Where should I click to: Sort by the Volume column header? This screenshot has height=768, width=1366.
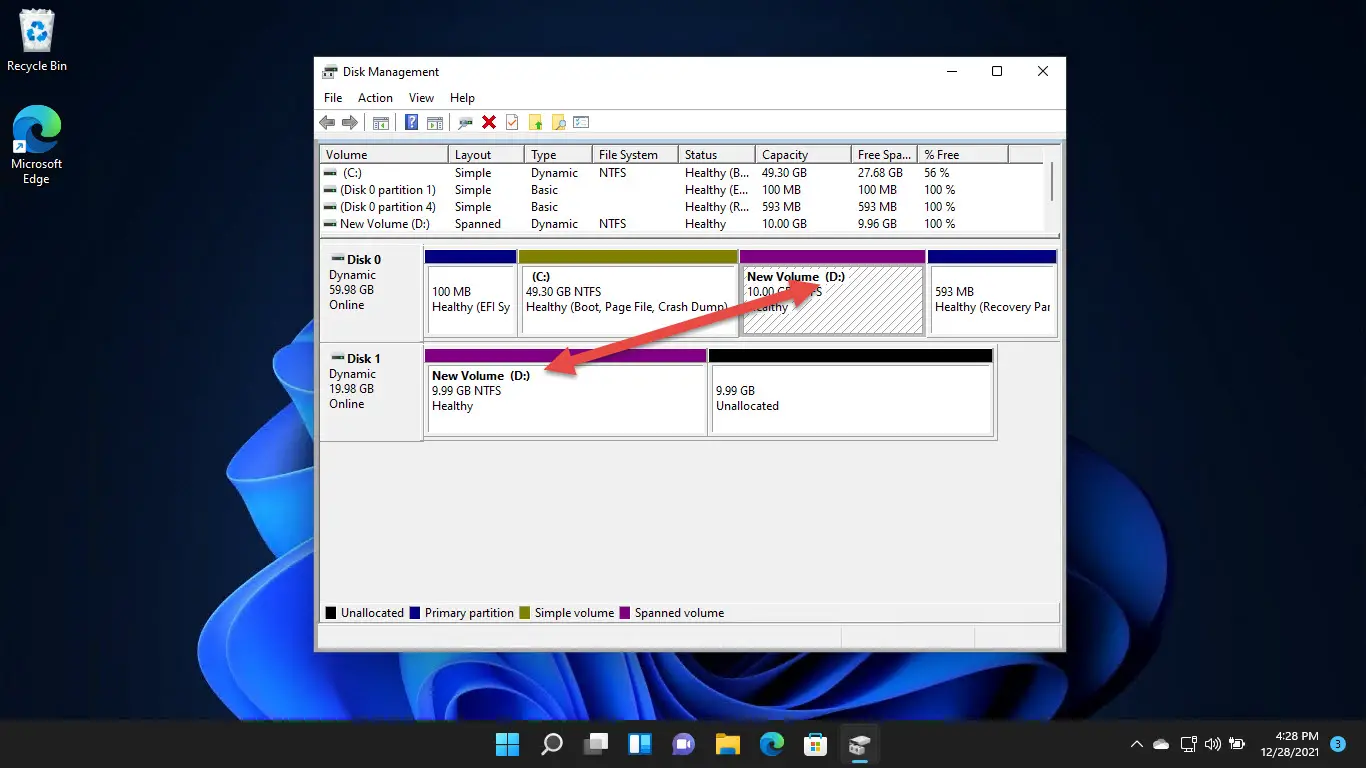point(384,155)
